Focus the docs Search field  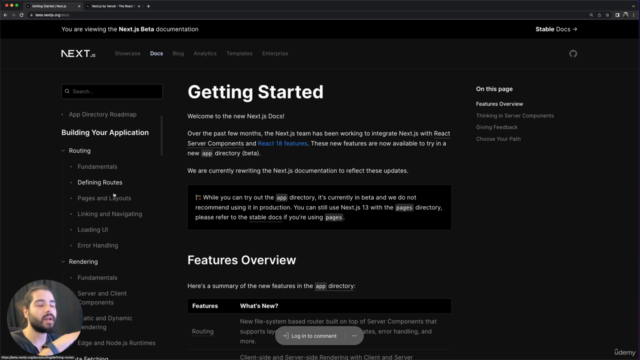(x=112, y=91)
